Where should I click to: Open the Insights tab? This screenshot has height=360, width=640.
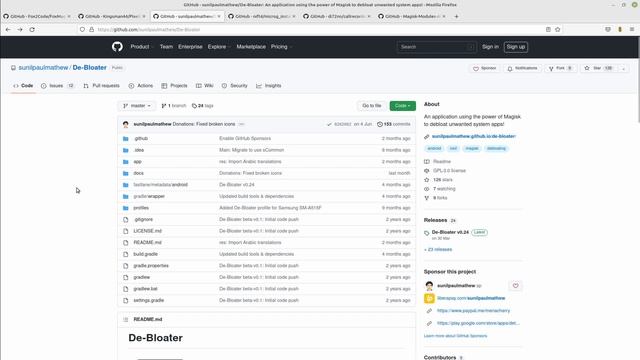point(269,86)
